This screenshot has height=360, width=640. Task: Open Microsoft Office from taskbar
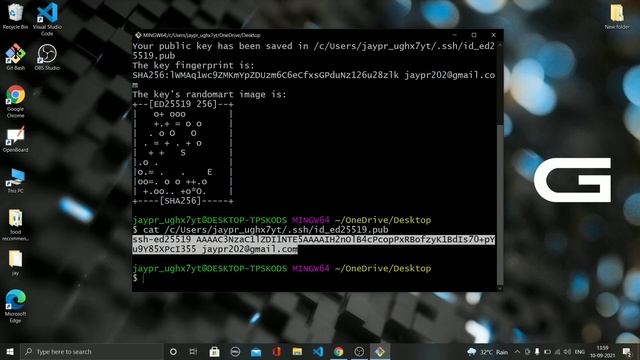(277, 351)
